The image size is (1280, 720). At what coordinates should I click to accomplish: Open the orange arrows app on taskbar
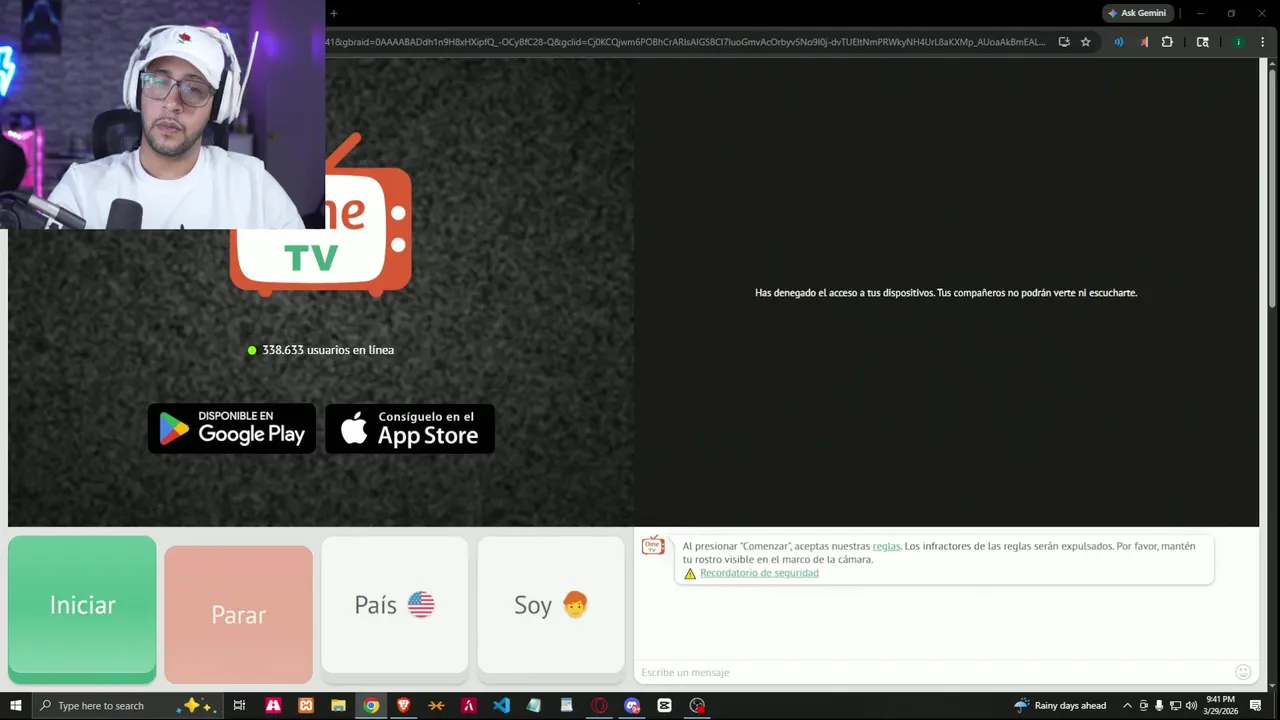[x=436, y=705]
